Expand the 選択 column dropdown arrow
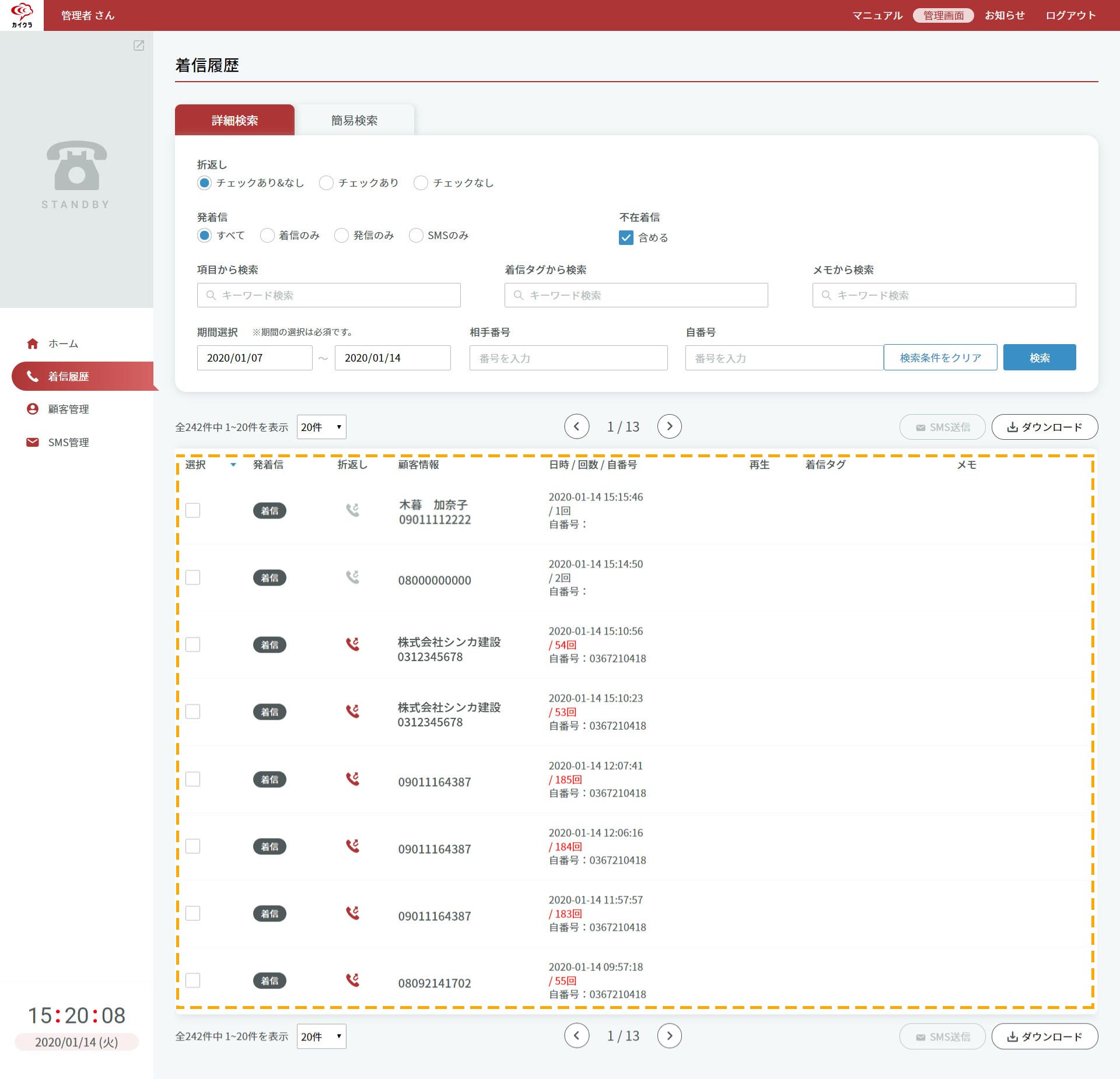This screenshot has height=1079, width=1120. tap(233, 465)
